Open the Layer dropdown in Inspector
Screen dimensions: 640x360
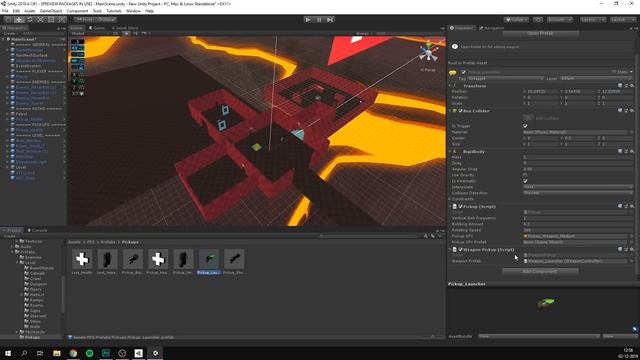(x=596, y=78)
